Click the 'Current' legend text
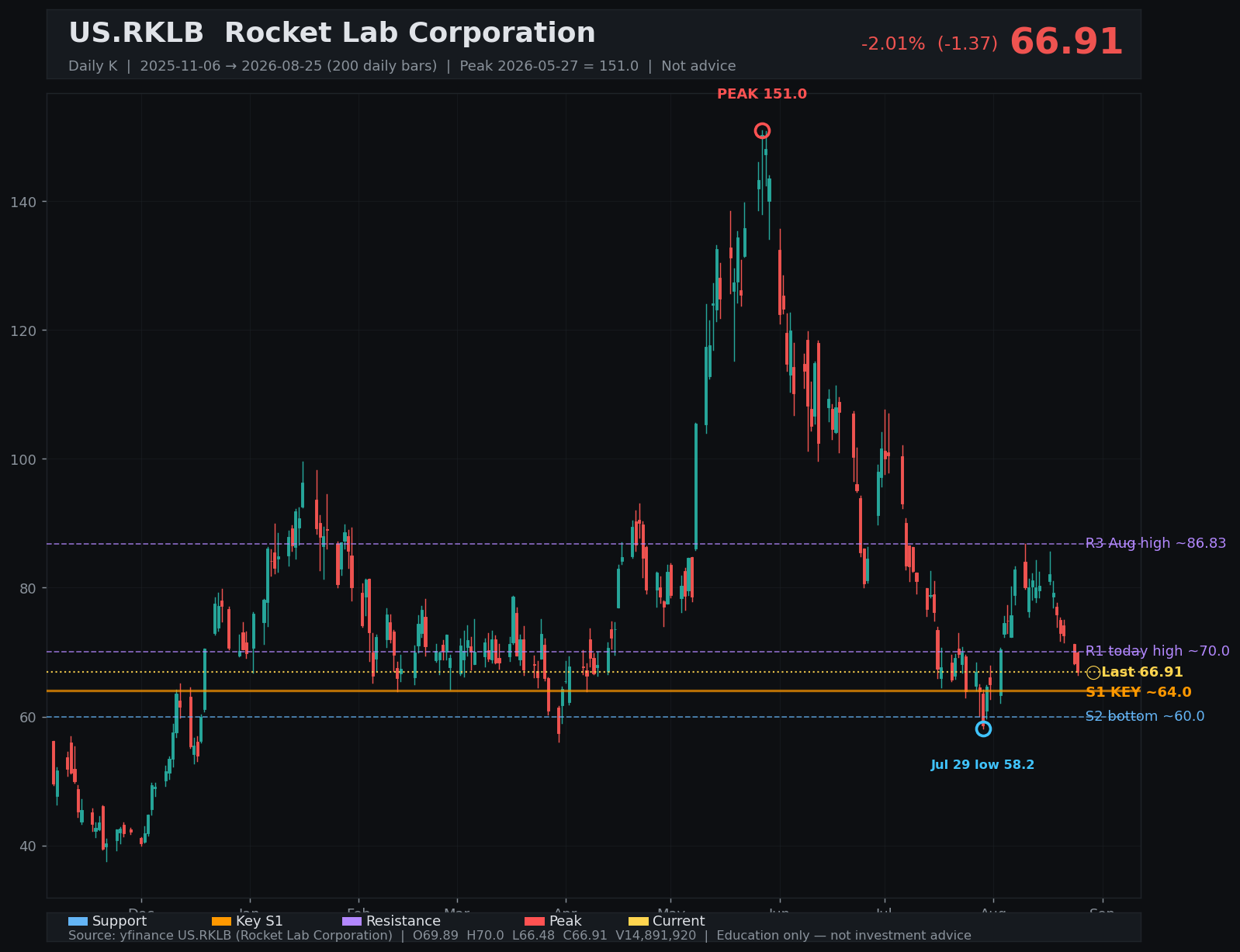This screenshot has height=952, width=1240. pos(679,921)
